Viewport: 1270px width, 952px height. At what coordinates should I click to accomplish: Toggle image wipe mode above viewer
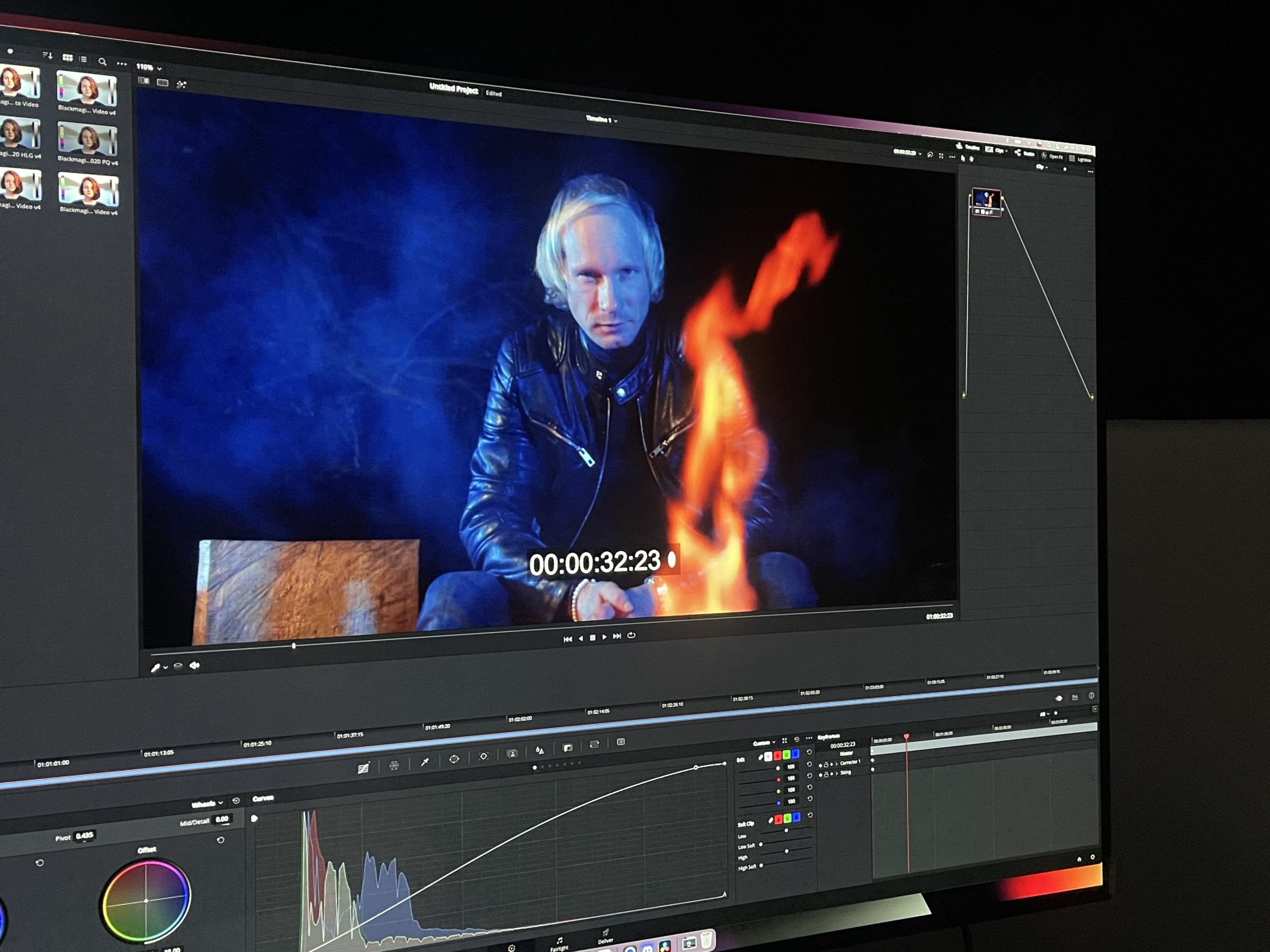pos(143,81)
